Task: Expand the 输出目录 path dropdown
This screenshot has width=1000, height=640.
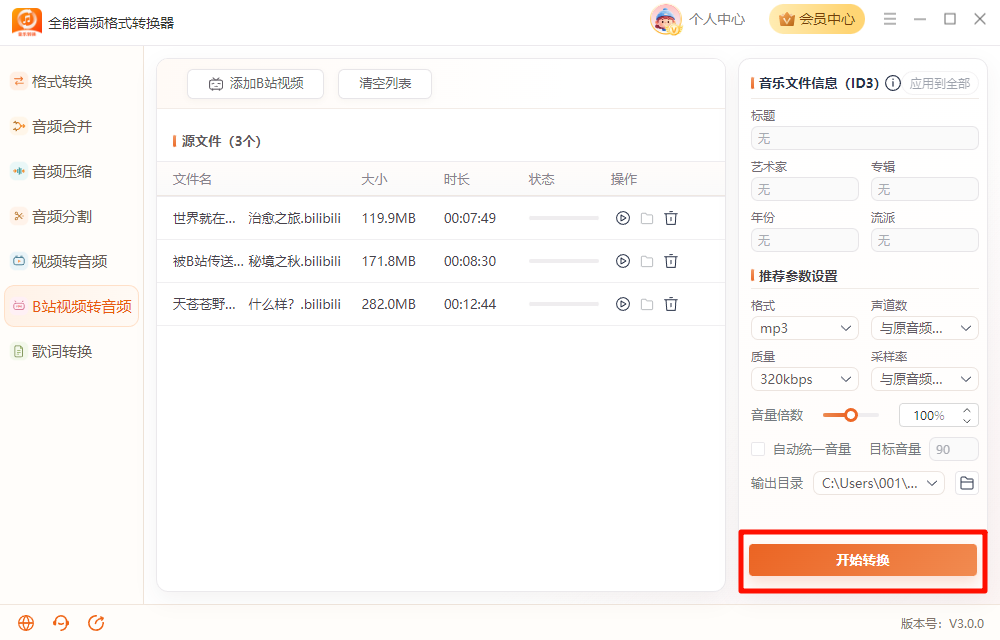Action: point(879,483)
